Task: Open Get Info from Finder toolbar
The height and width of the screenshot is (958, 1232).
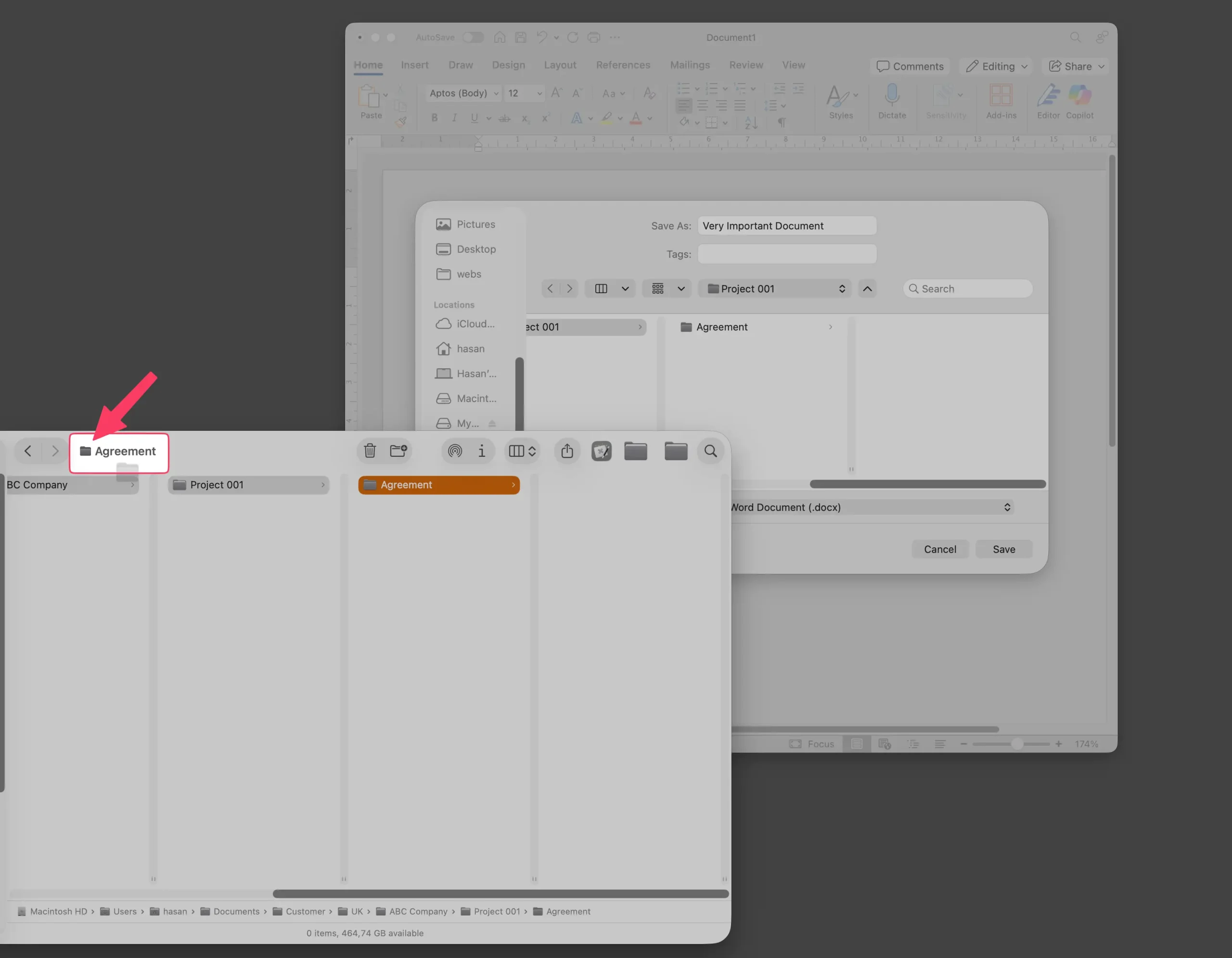Action: 482,451
